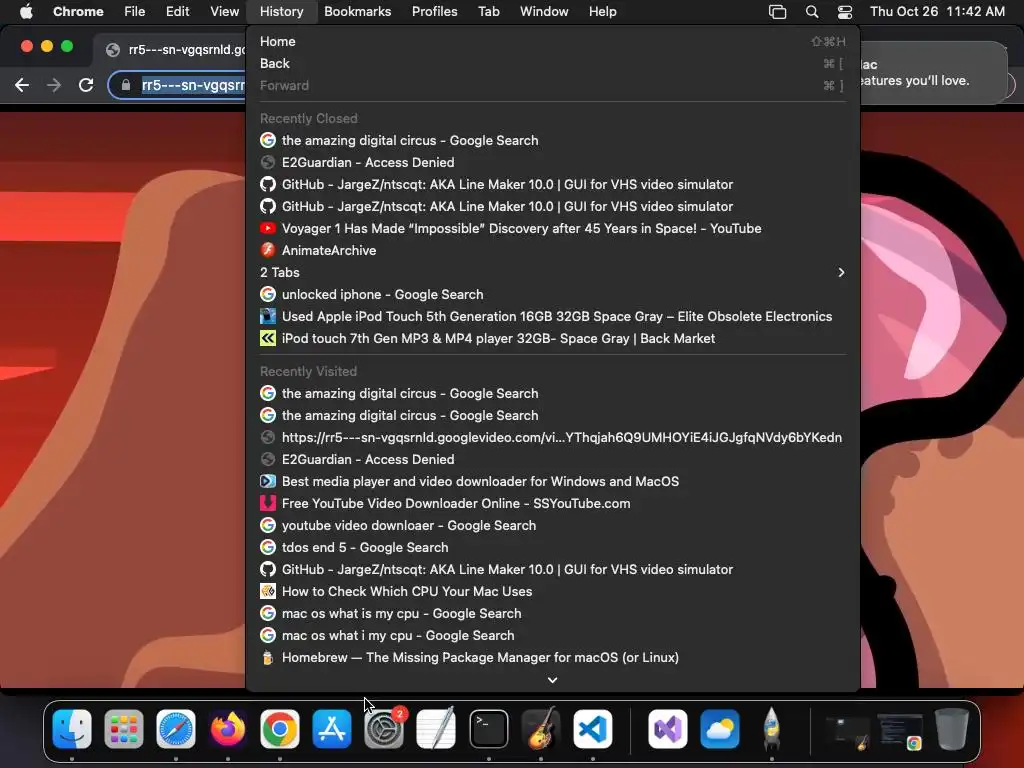Open the Bookmarks menu
1024x768 pixels.
(357, 11)
